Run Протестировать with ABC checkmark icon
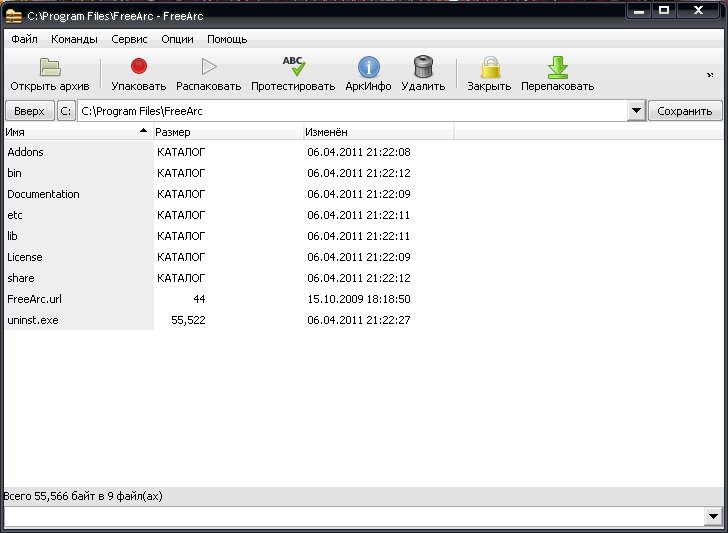 tap(293, 67)
